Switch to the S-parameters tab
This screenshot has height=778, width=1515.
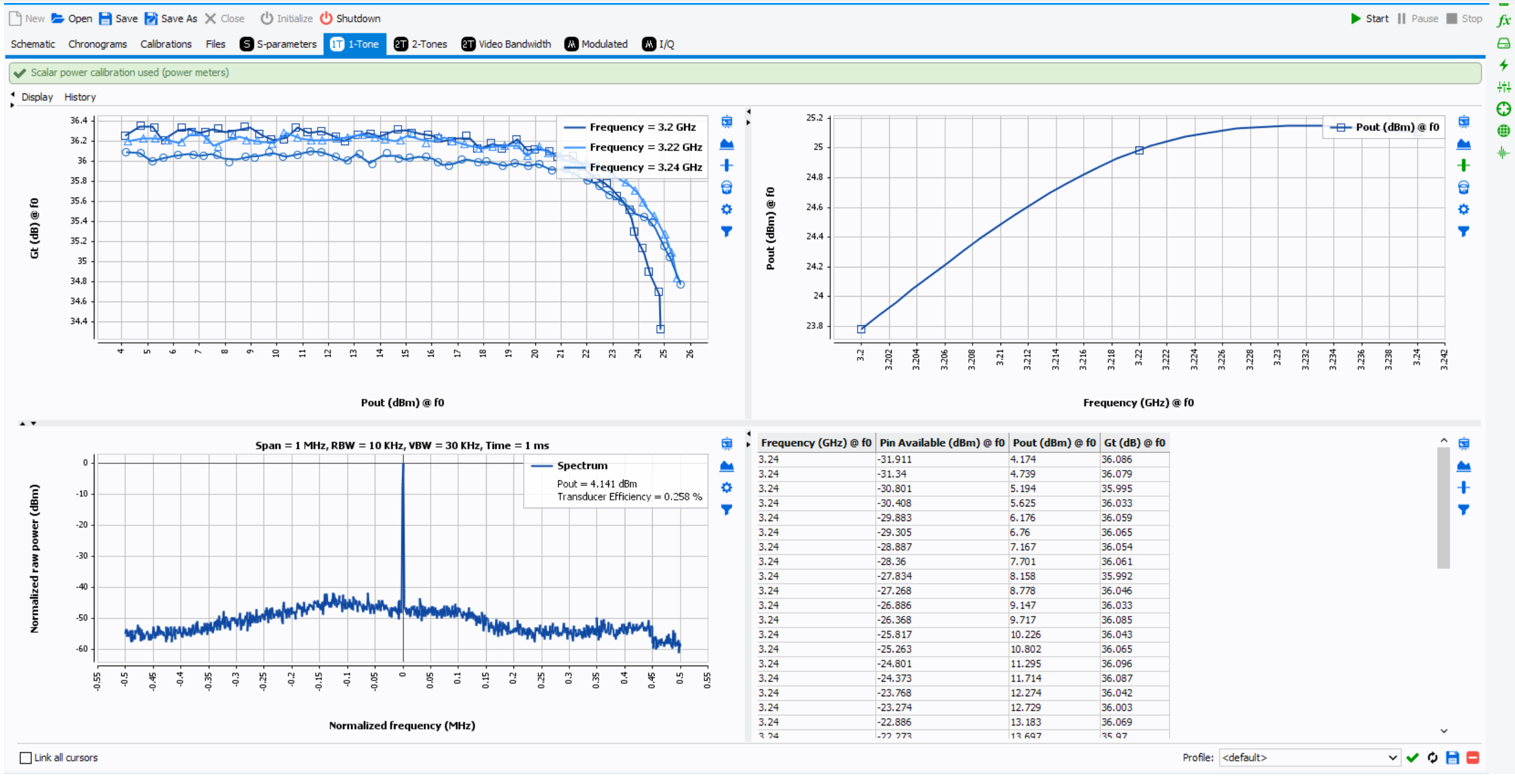[x=278, y=44]
